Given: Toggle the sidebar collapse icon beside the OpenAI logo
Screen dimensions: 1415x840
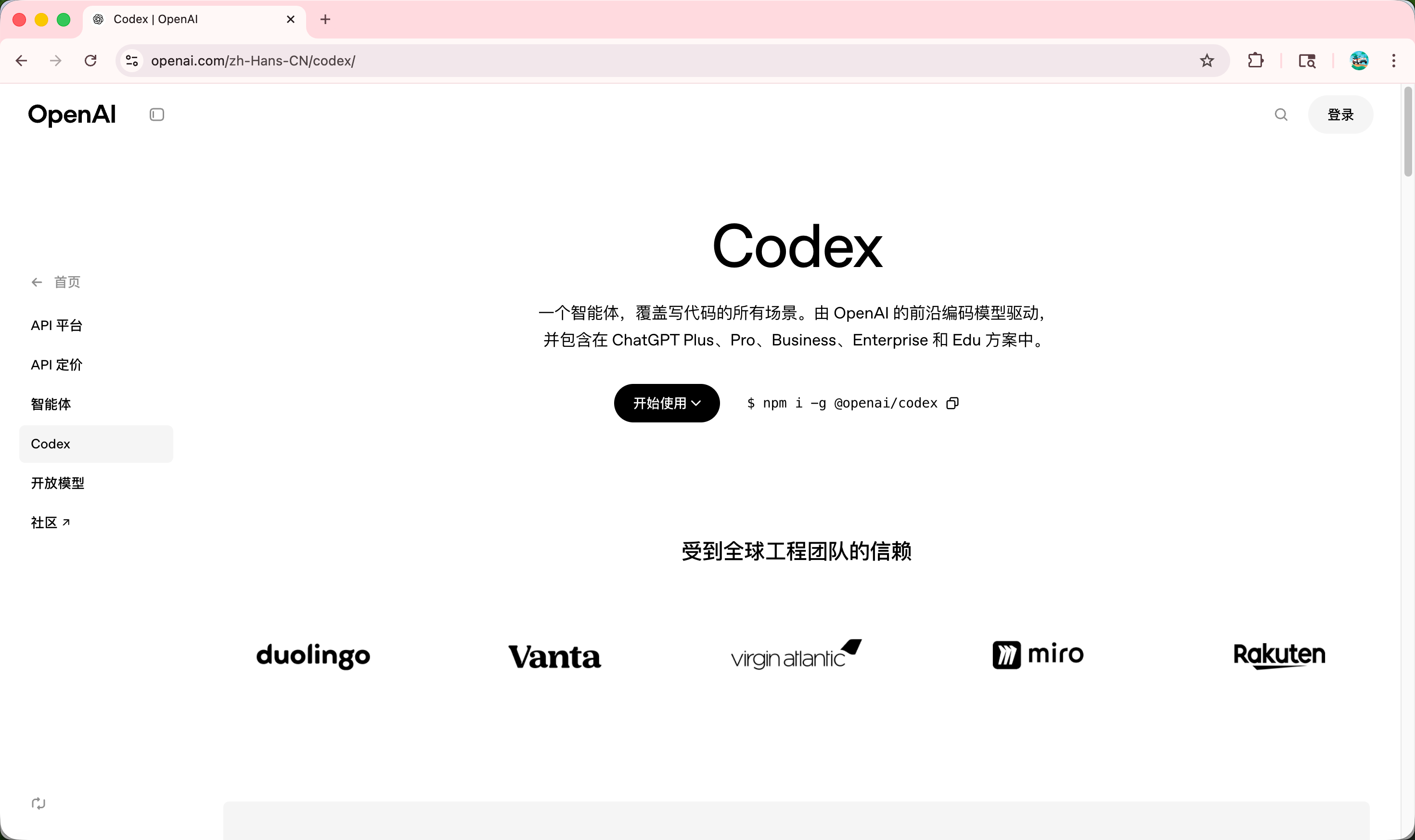Looking at the screenshot, I should (x=157, y=115).
